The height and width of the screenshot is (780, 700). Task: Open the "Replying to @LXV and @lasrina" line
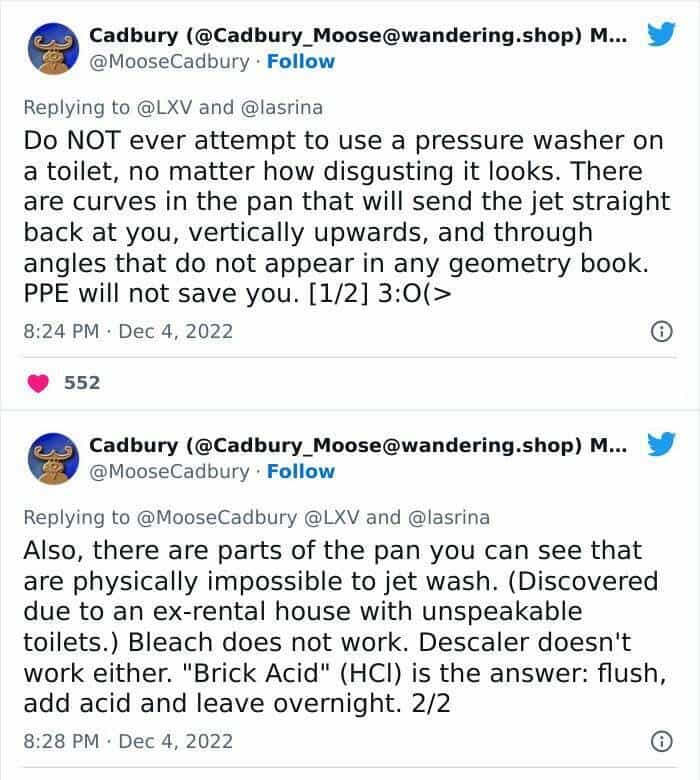point(172,107)
